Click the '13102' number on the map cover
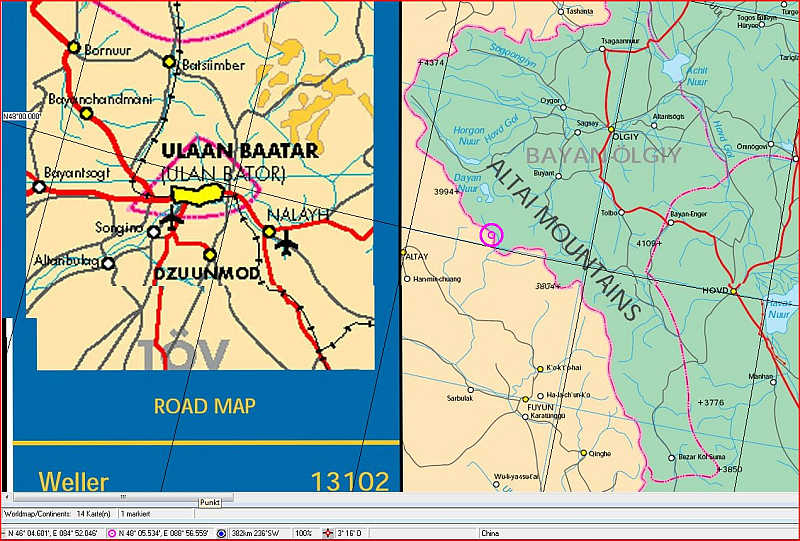 pos(350,481)
